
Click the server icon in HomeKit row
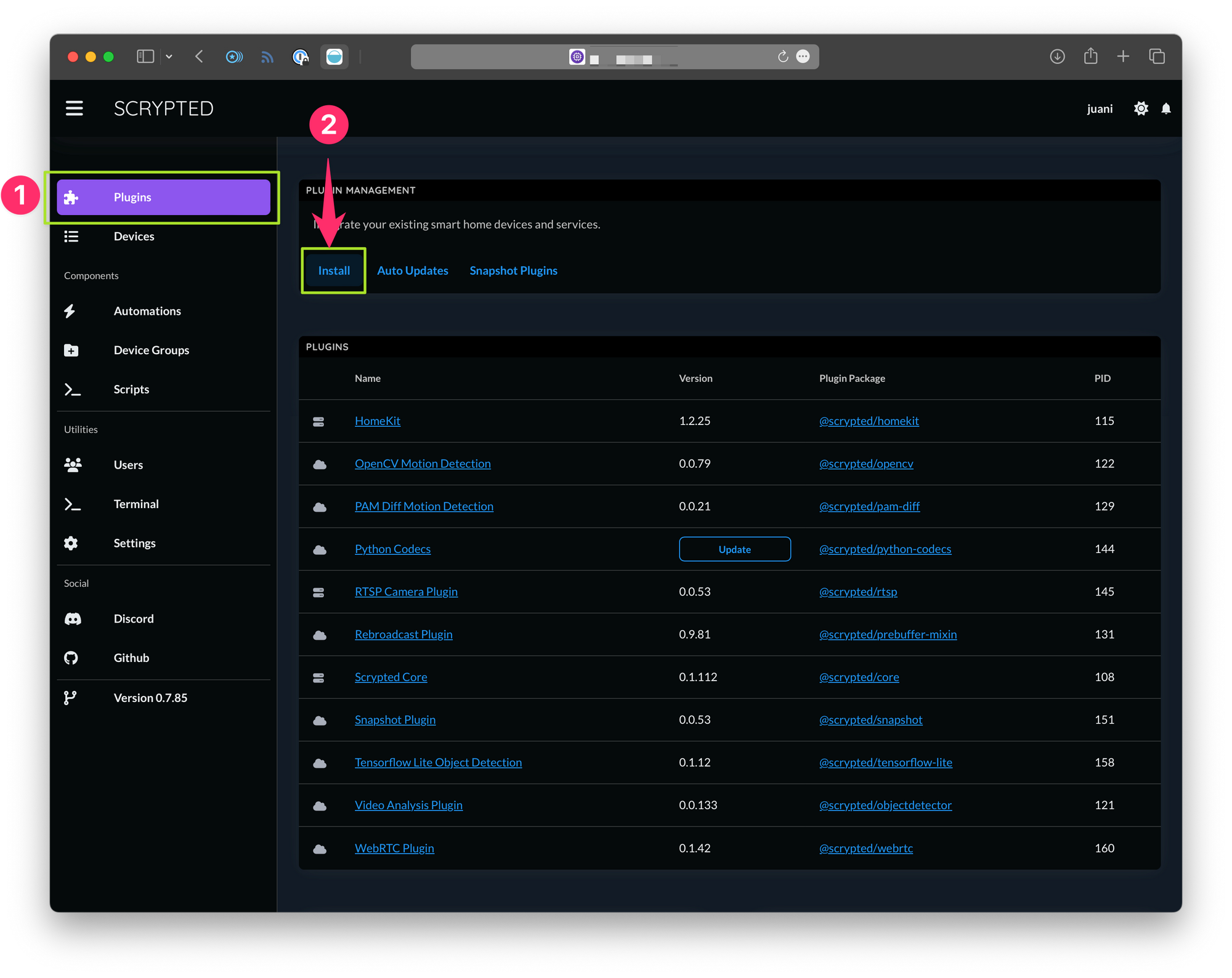click(x=318, y=422)
